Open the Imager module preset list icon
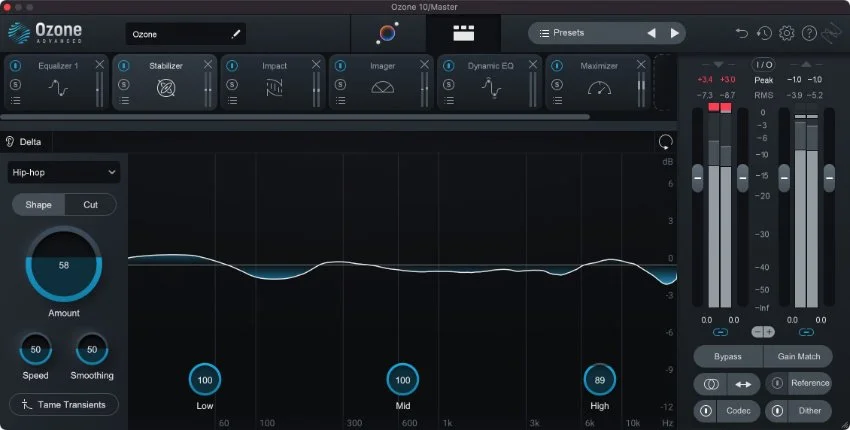The width and height of the screenshot is (850, 430). coord(340,100)
